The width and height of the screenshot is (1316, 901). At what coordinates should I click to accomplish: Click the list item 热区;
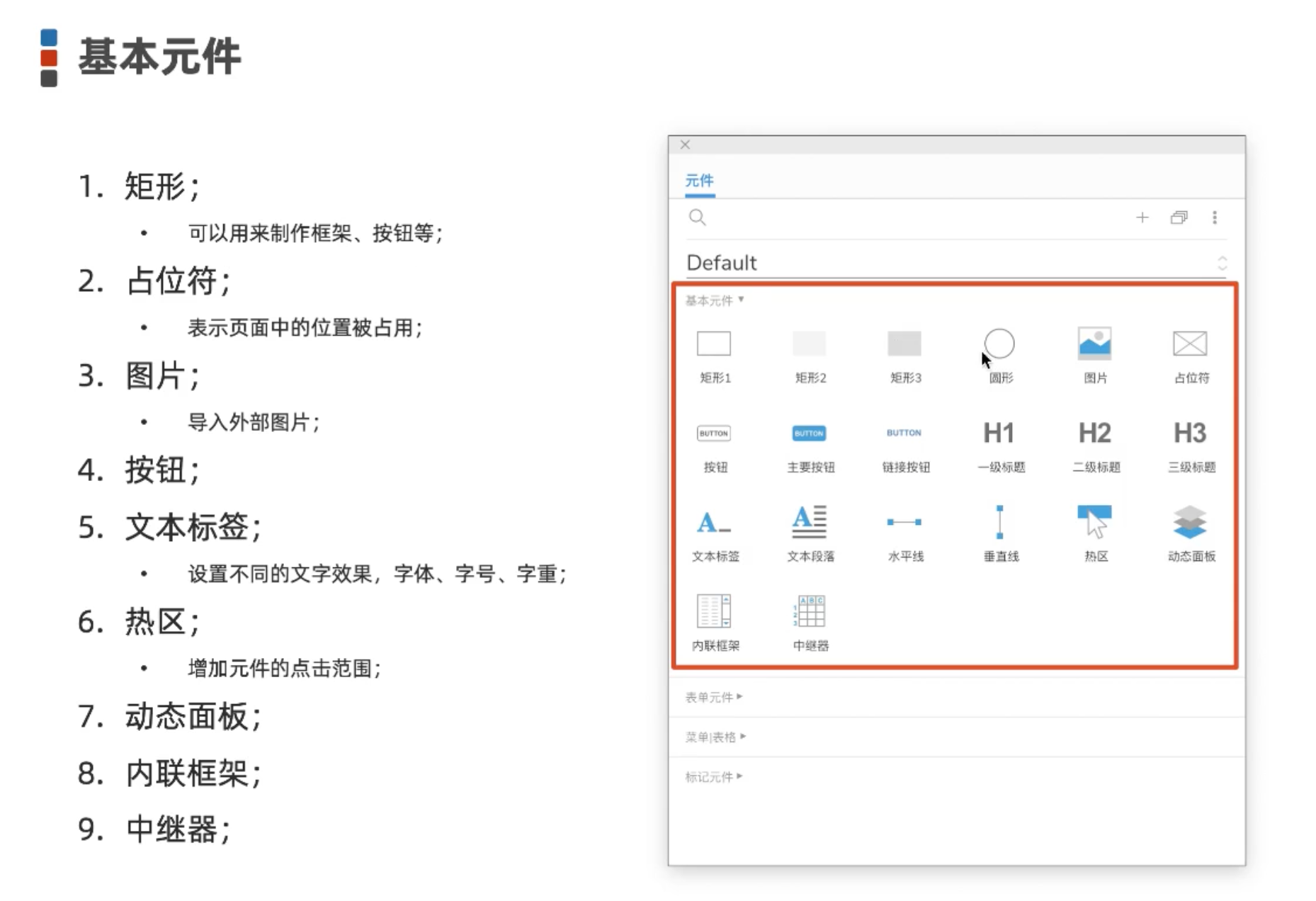tap(161, 622)
